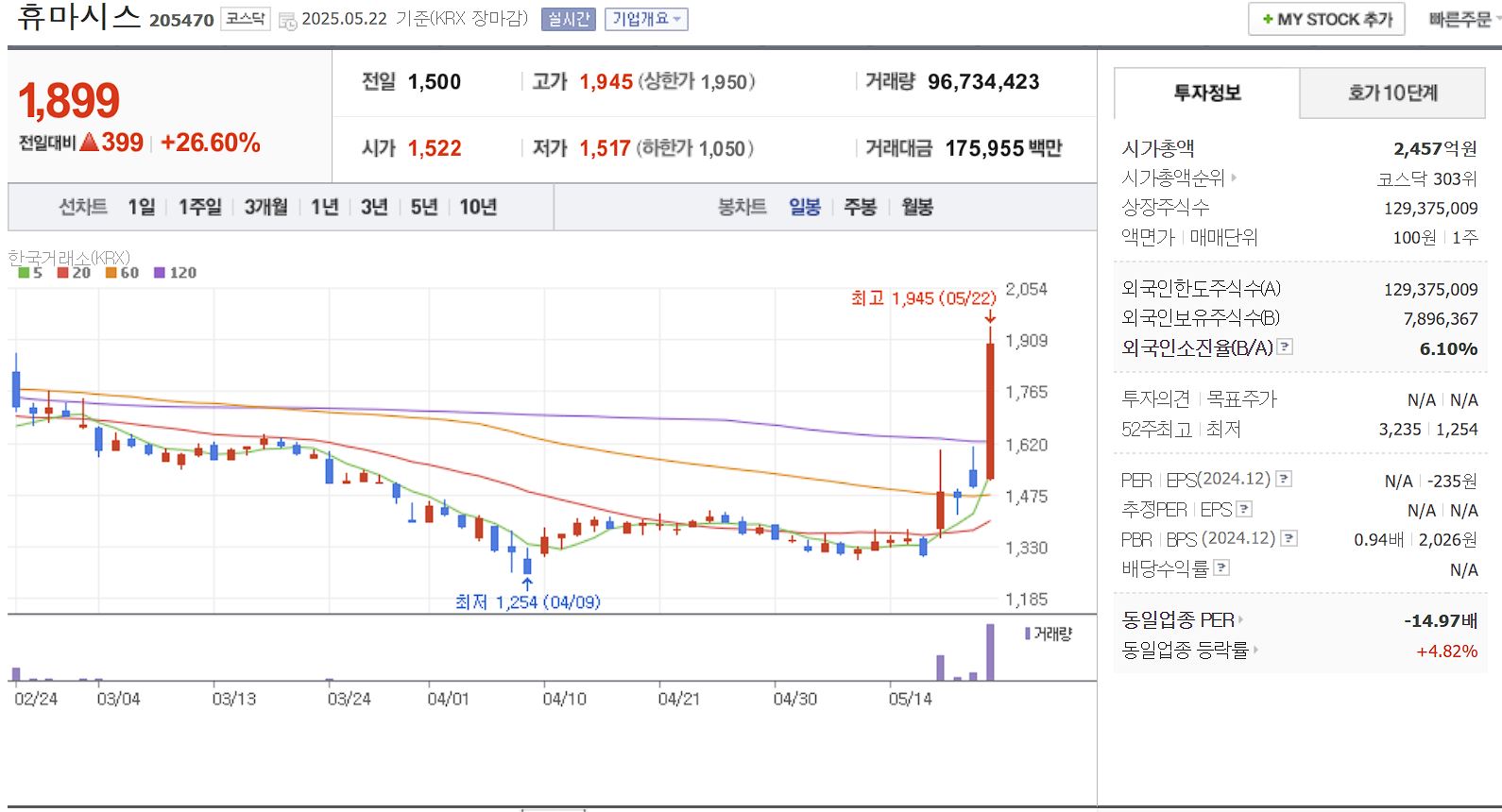The image size is (1502, 812).
Task: Click the -14.97배 industry PER value
Action: (x=1441, y=620)
